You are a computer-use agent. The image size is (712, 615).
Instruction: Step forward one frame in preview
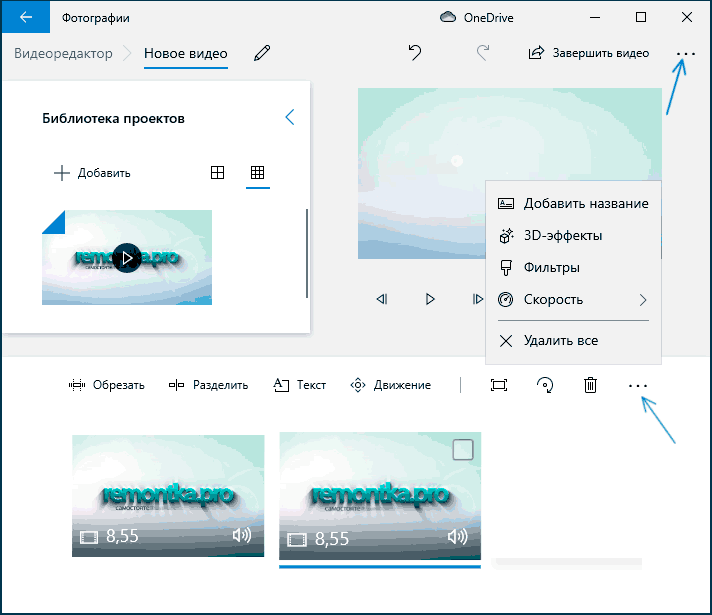click(x=477, y=299)
